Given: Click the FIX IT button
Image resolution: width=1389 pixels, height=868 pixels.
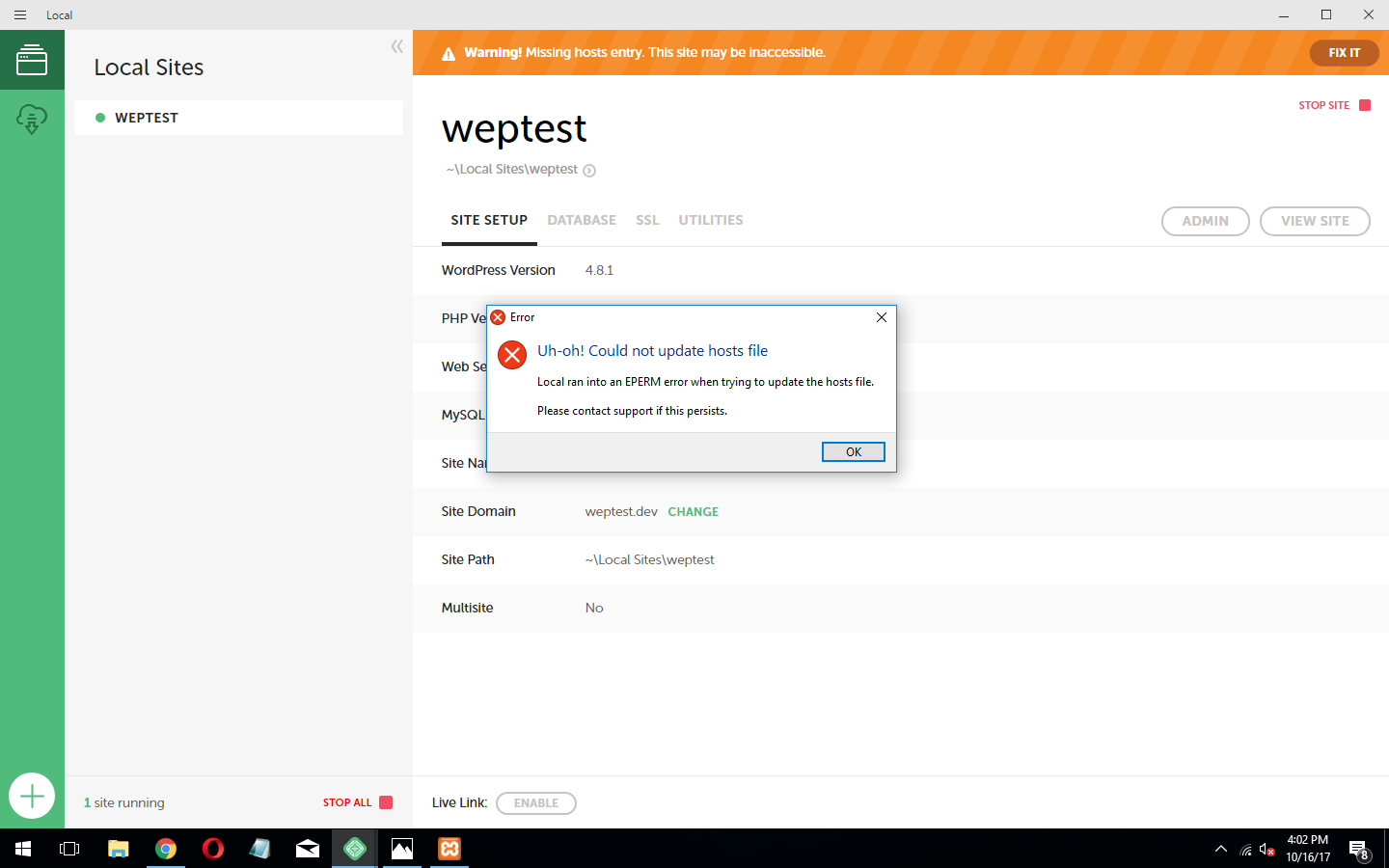Looking at the screenshot, I should pyautogui.click(x=1344, y=53).
